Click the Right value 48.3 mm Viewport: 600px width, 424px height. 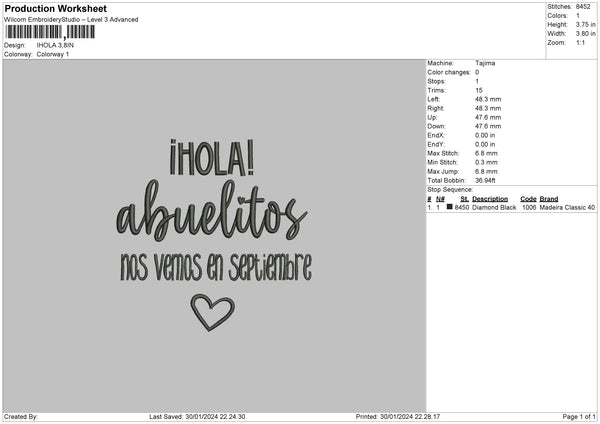[488, 108]
